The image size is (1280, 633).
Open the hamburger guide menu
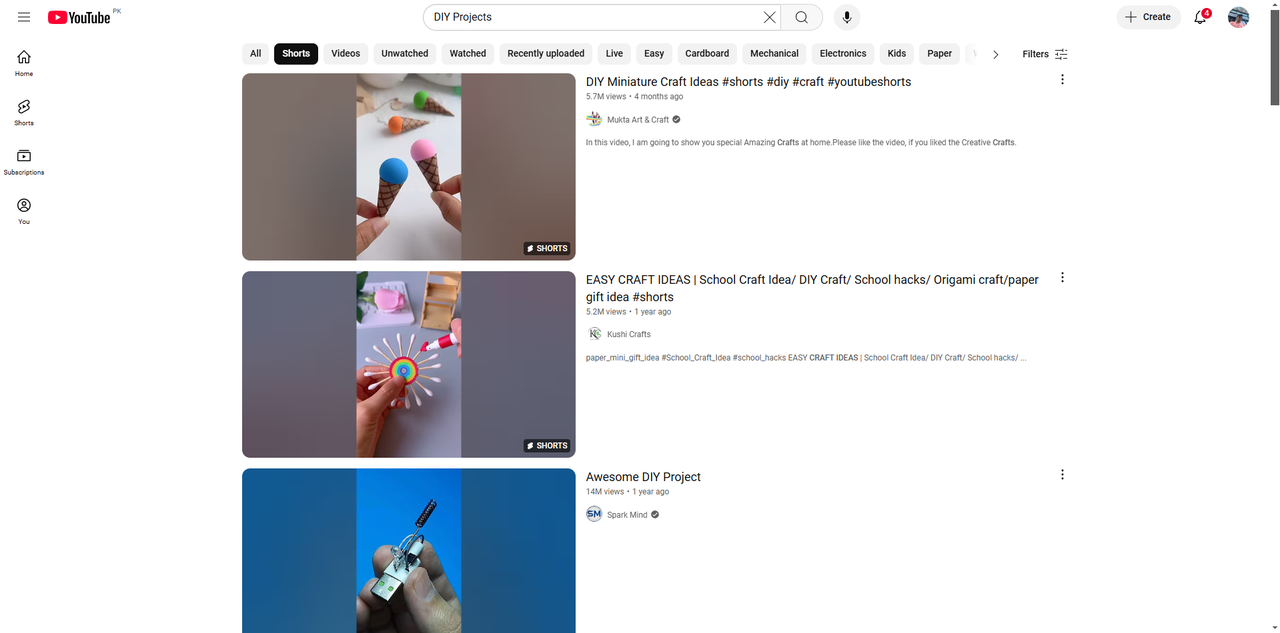tap(24, 17)
